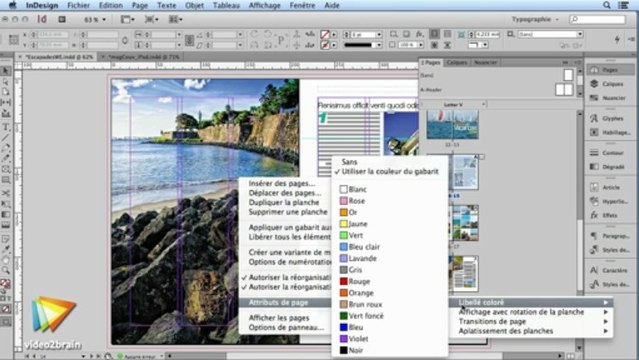The height and width of the screenshot is (360, 639).
Task: Open the Fenêtre menu
Action: pyautogui.click(x=302, y=5)
